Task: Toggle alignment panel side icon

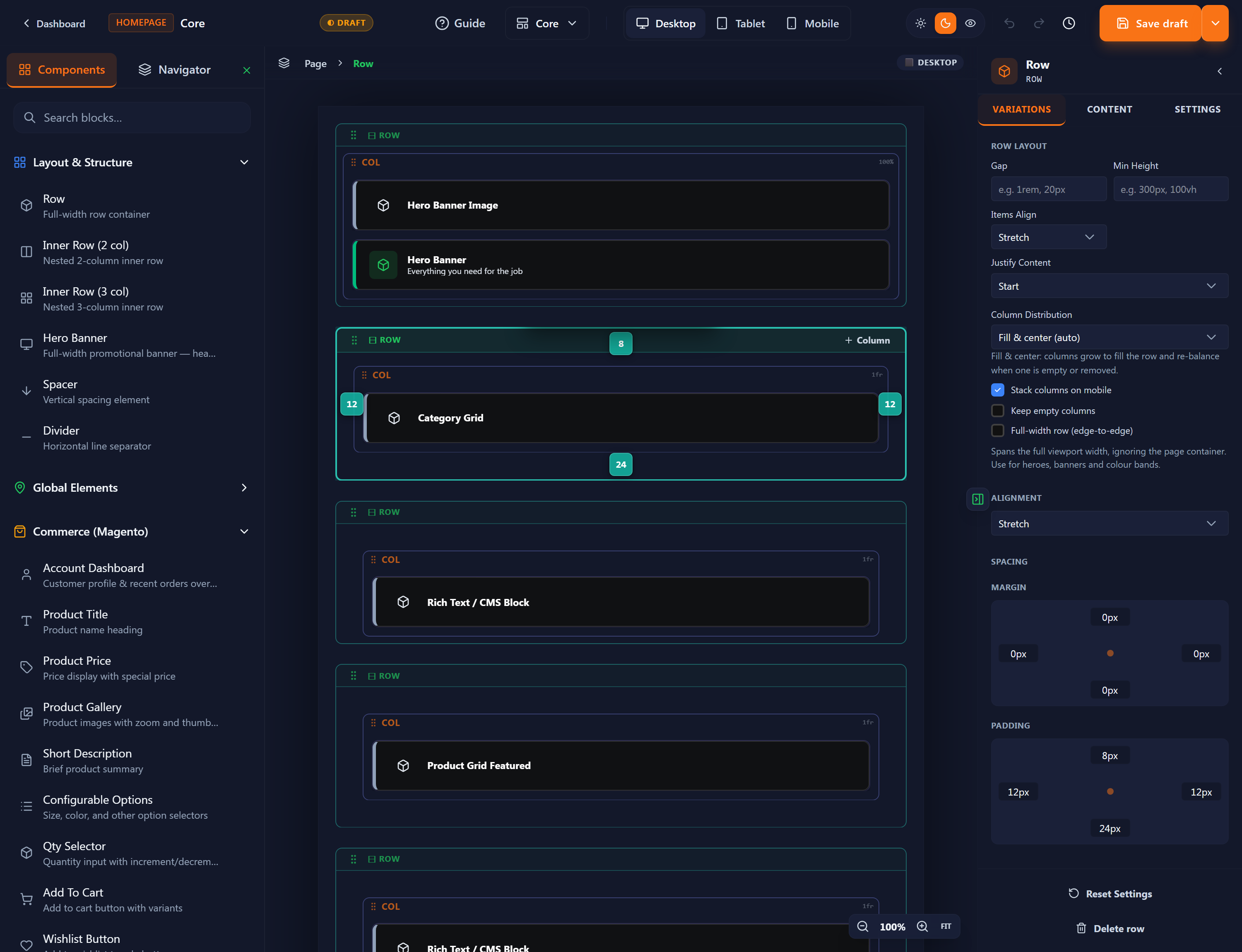Action: (978, 499)
